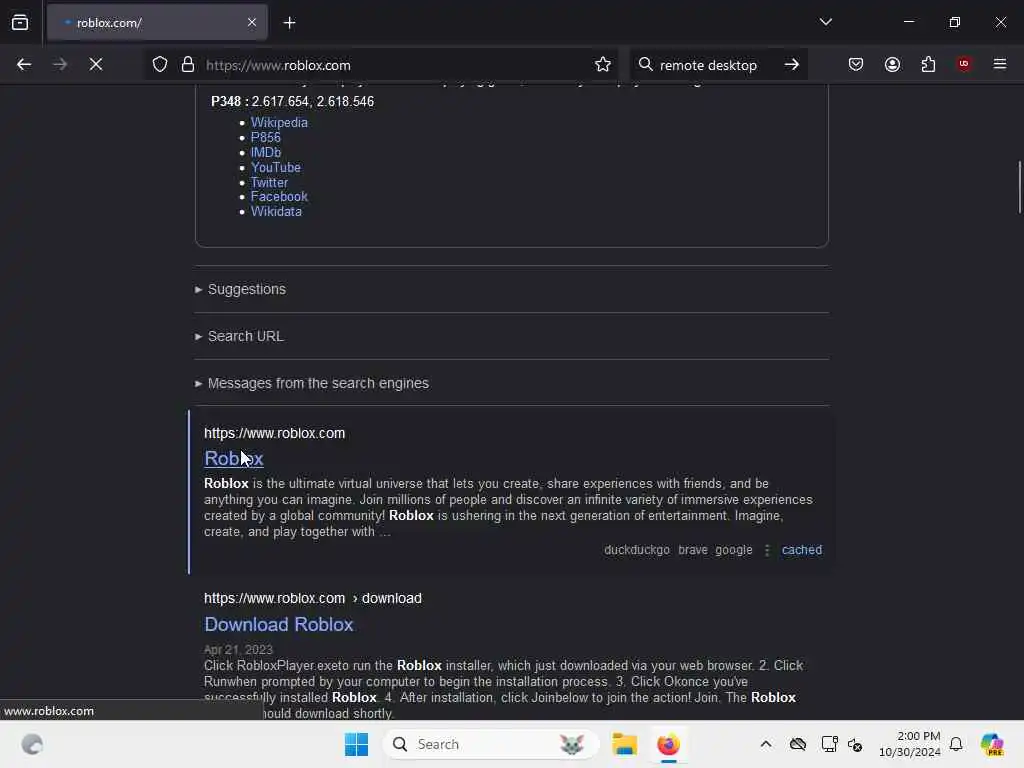1024x768 pixels.
Task: View site security padlock info
Action: tap(188, 64)
